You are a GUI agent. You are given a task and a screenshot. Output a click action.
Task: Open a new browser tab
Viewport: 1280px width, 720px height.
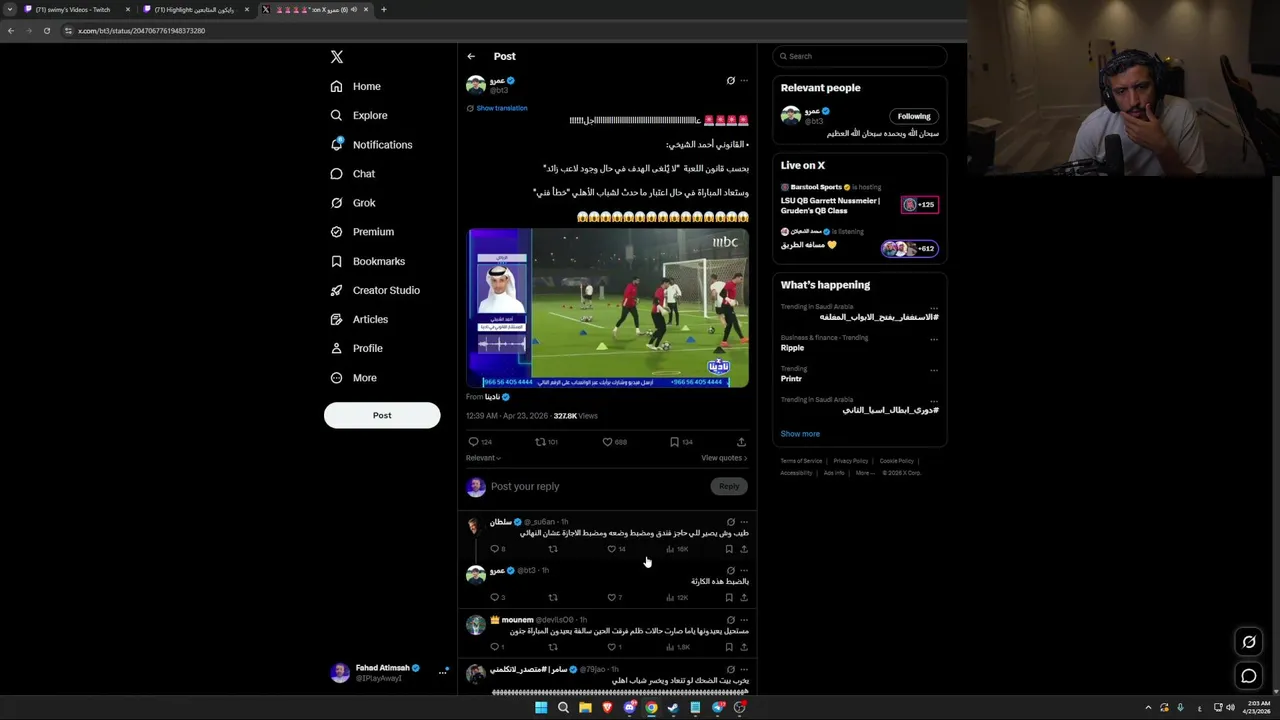(x=383, y=9)
